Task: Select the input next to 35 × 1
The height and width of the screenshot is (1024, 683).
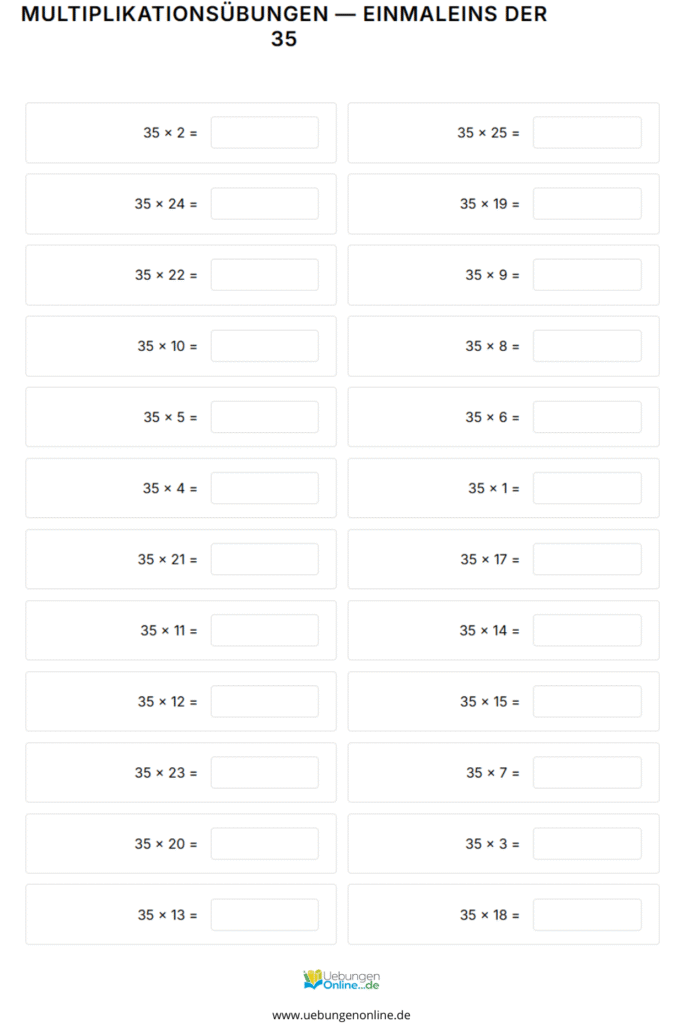Action: coord(586,488)
